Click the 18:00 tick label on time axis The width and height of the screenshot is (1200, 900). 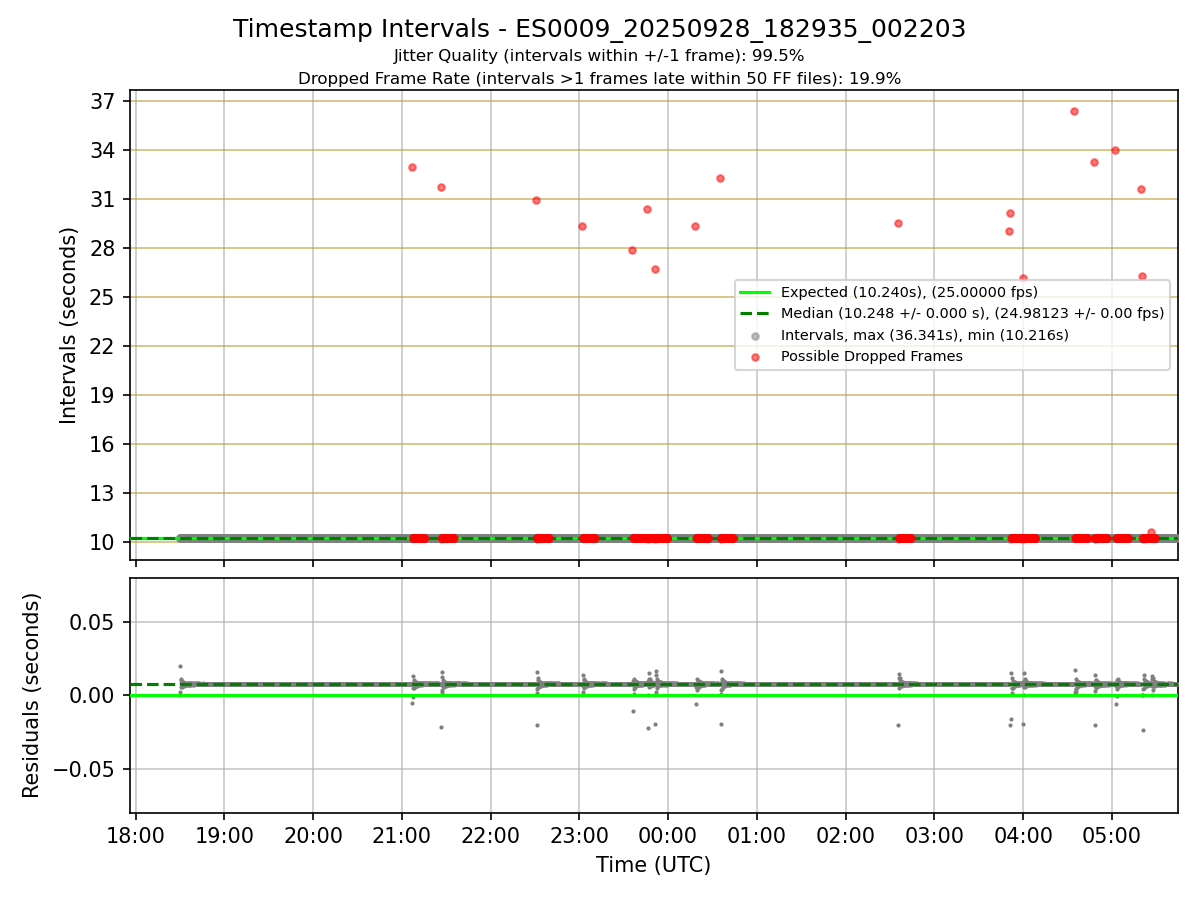(136, 836)
